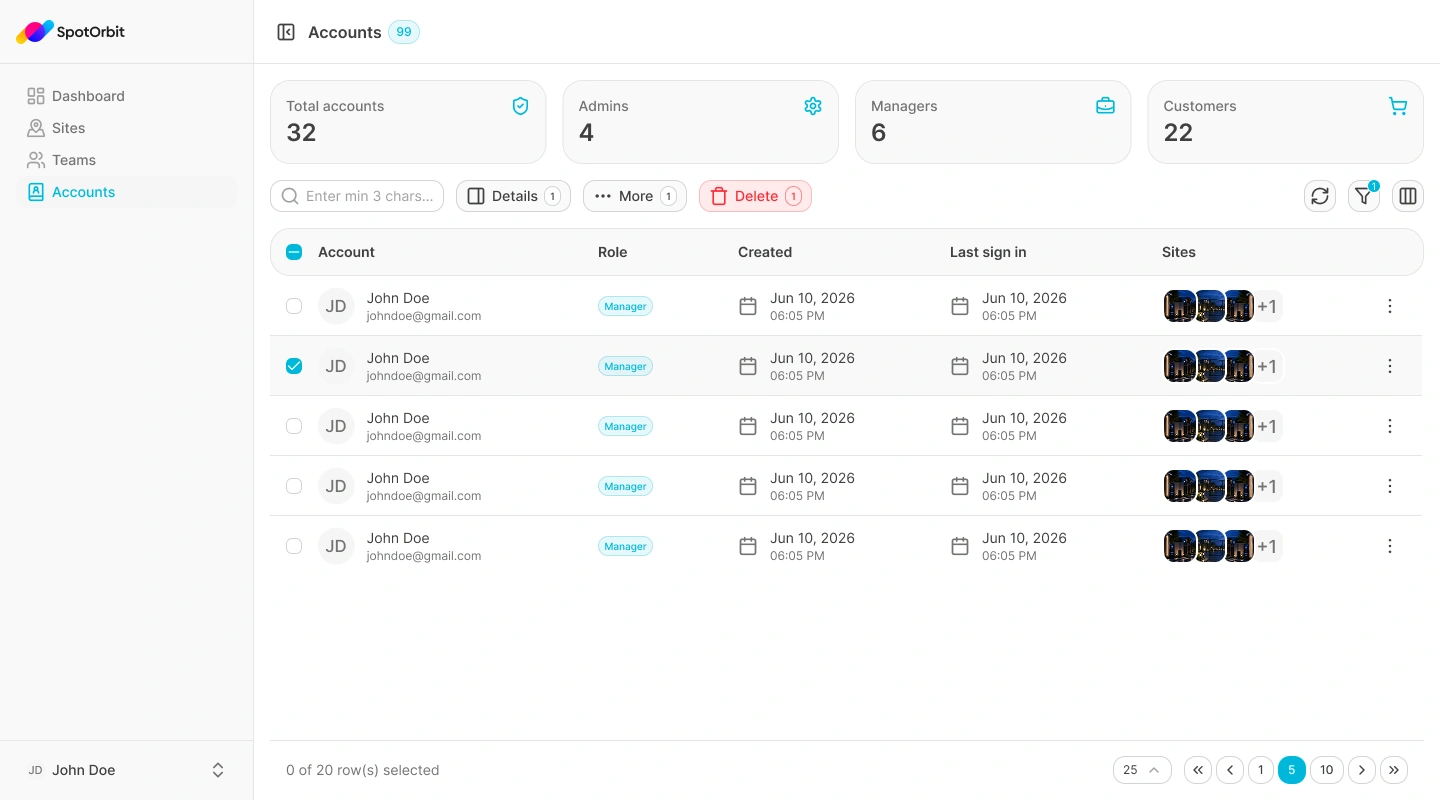Image resolution: width=1440 pixels, height=800 pixels.
Task: Refresh the accounts table
Action: (1320, 196)
